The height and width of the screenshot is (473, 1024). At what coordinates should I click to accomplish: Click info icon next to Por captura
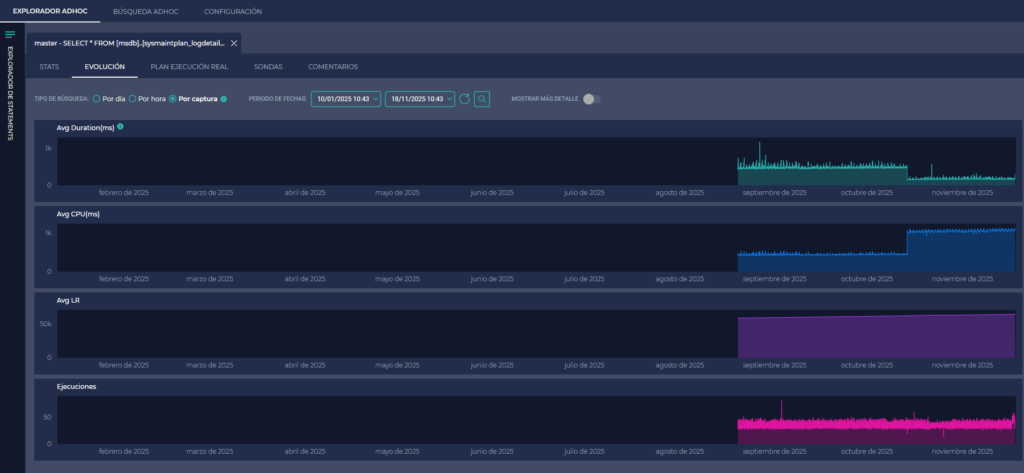tap(224, 99)
